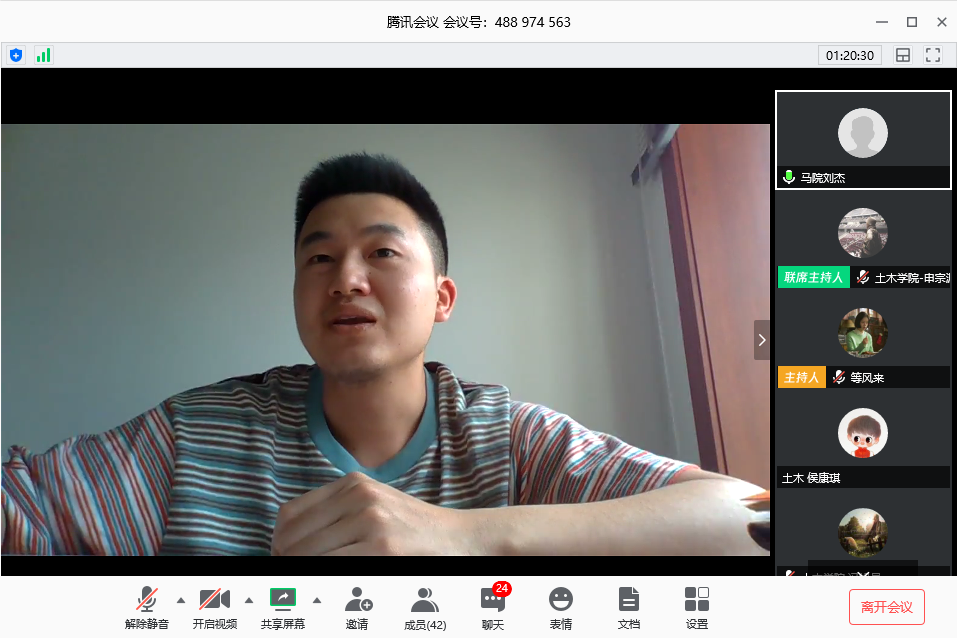This screenshot has height=638, width=957.
Task: Close the Tencent Meeting window
Action: pos(942,22)
